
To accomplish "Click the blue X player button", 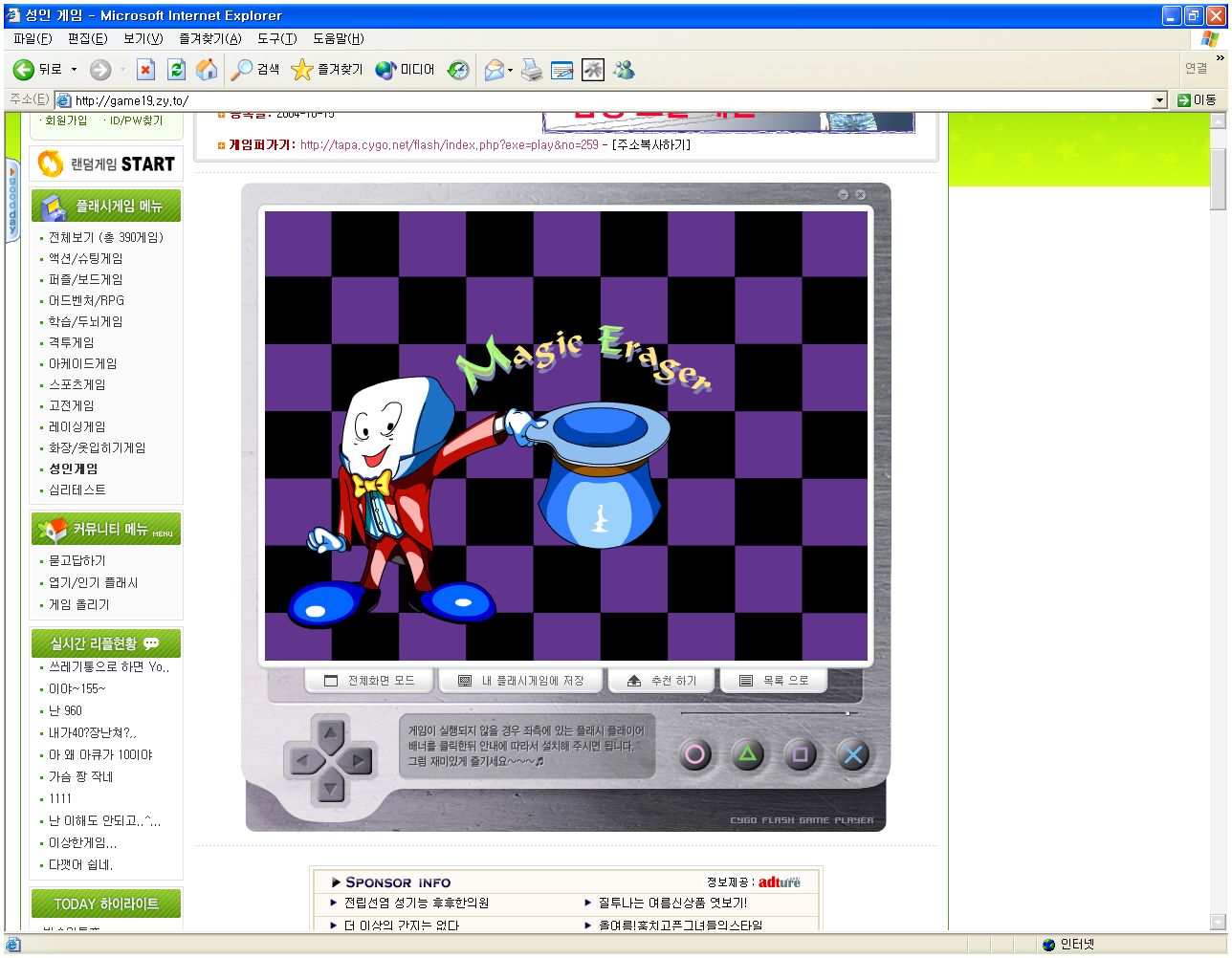I will [x=852, y=754].
